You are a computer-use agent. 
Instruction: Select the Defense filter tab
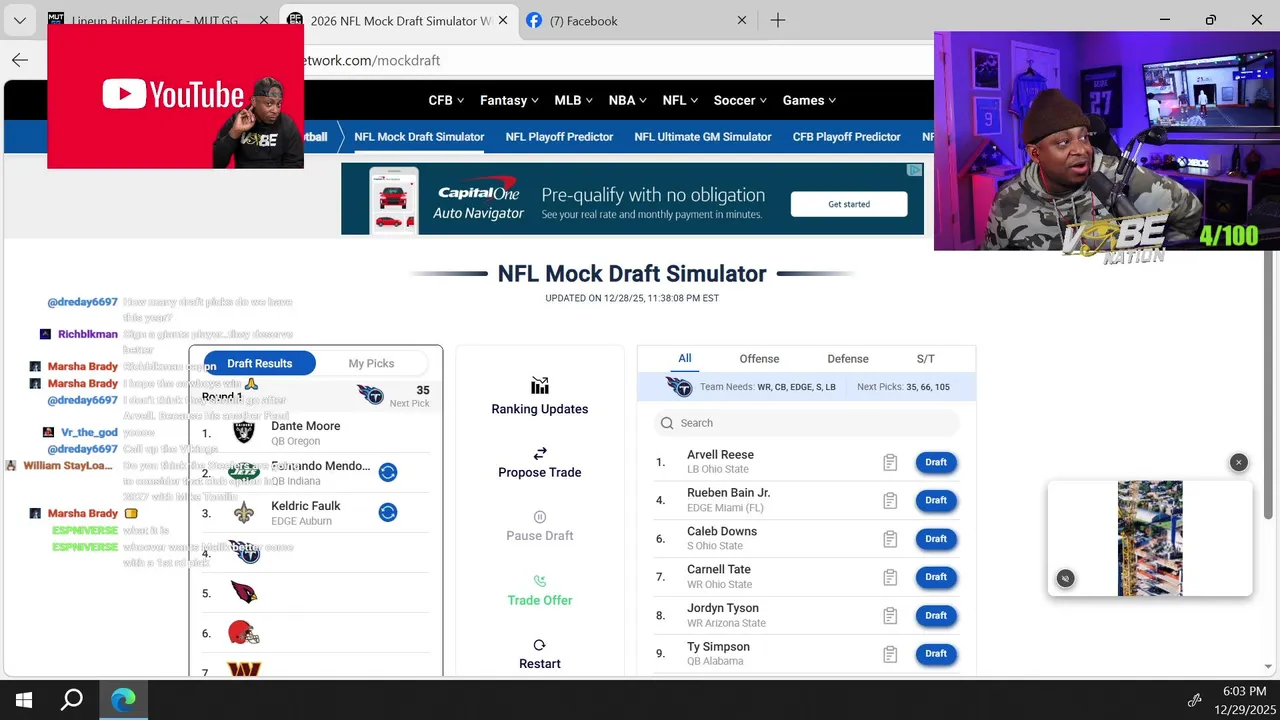pyautogui.click(x=848, y=359)
